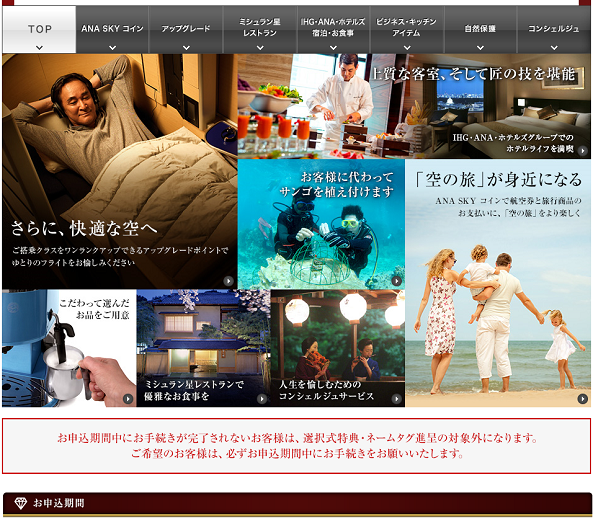Open IHG·ANA·ホテルズ 宿泊·お食事 menu
Viewport: 593px width, 526px height.
pos(333,29)
